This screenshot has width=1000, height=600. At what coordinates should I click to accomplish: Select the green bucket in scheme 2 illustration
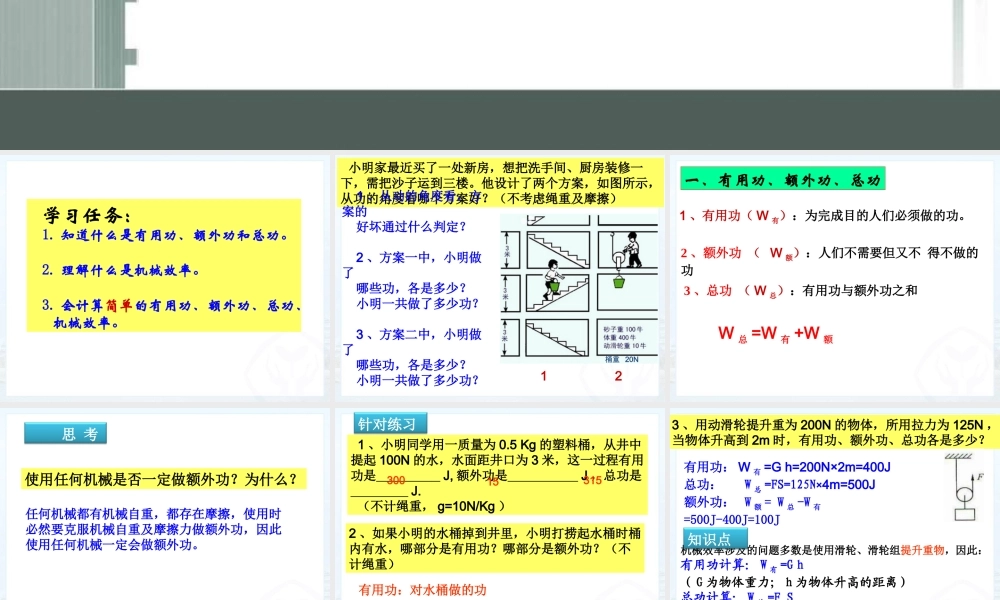[x=619, y=284]
